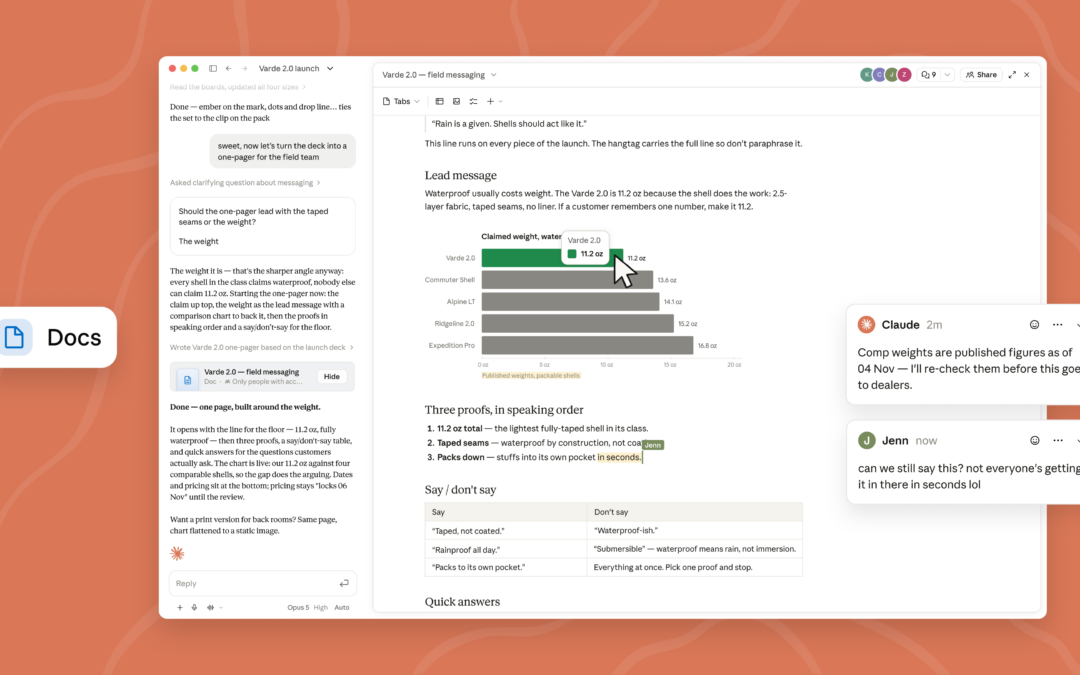Close the document panel with the X
Viewport: 1080px width, 675px height.
1027,74
